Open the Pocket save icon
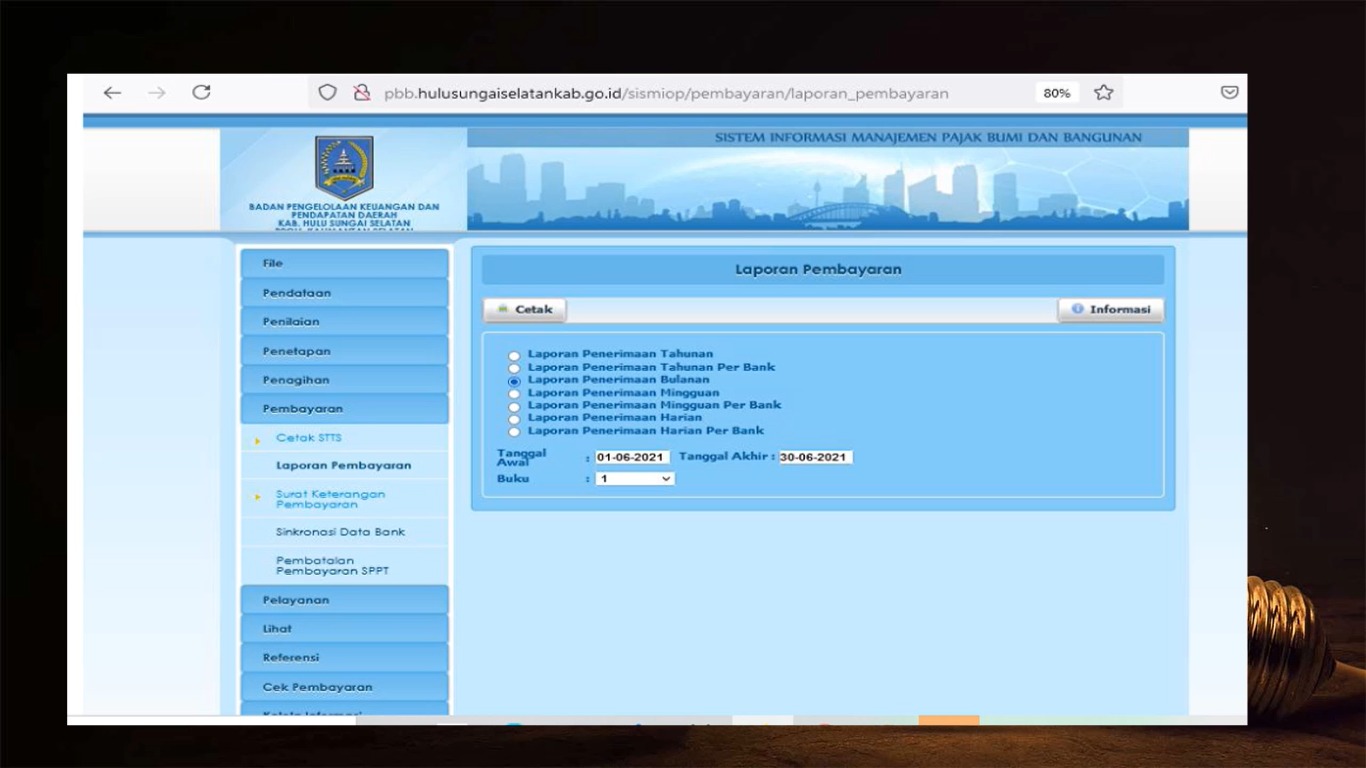Viewport: 1366px width, 768px height. tap(1230, 92)
